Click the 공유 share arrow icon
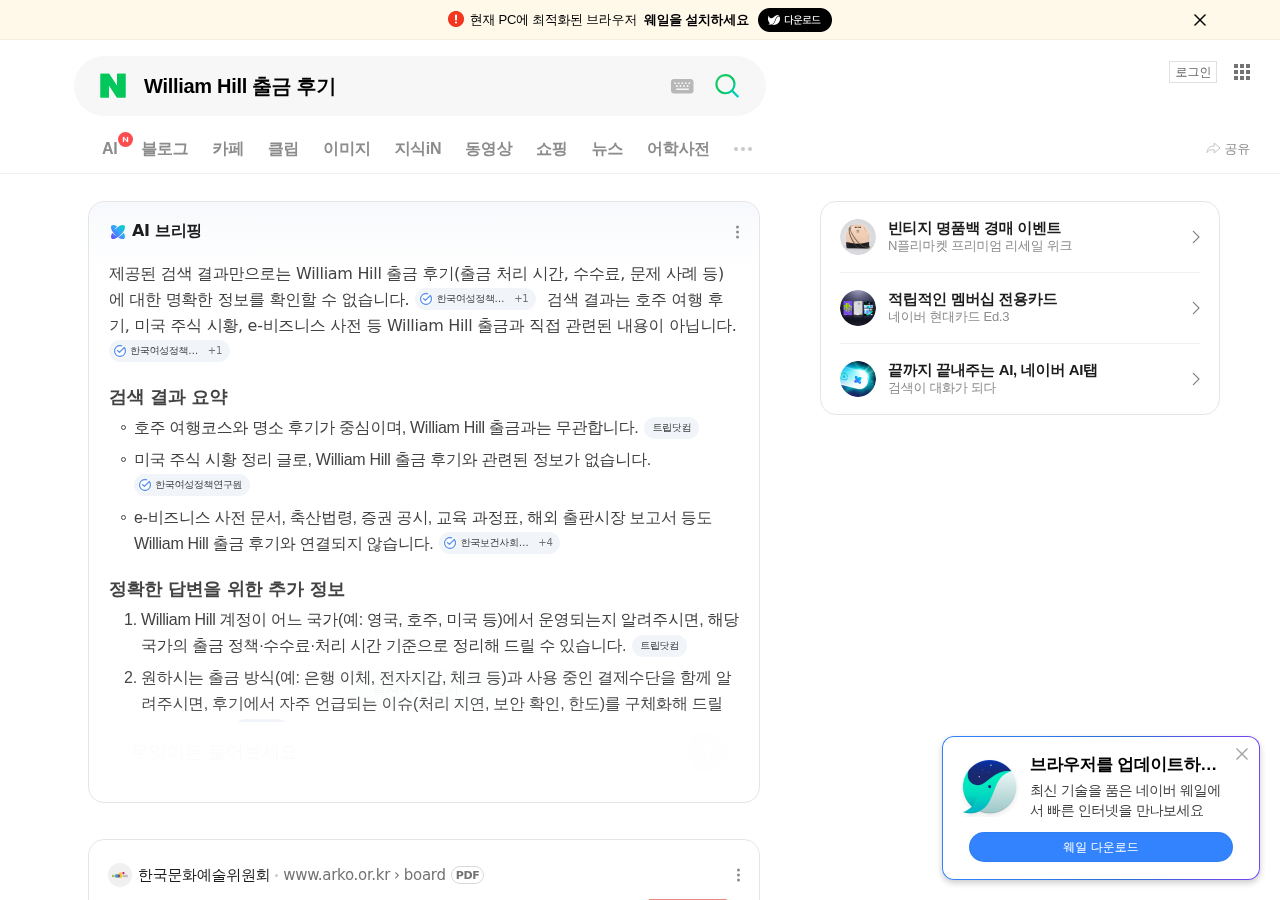 point(1213,149)
